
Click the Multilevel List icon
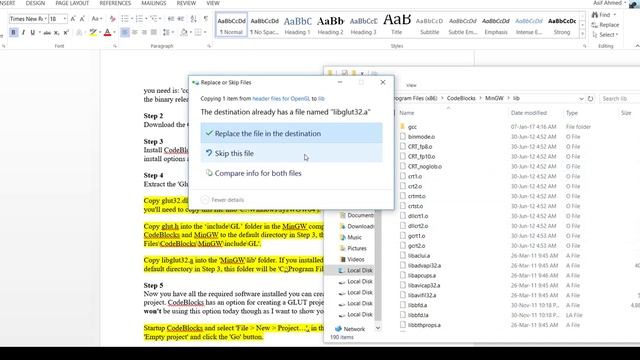pyautogui.click(x=153, y=19)
